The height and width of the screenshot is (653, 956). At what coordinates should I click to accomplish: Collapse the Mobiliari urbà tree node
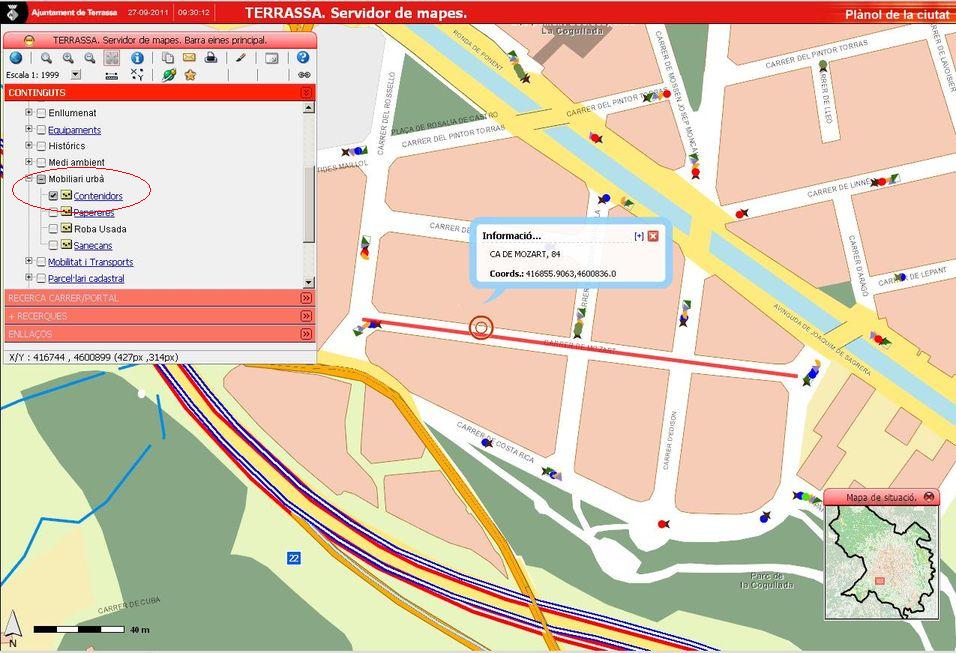(29, 179)
